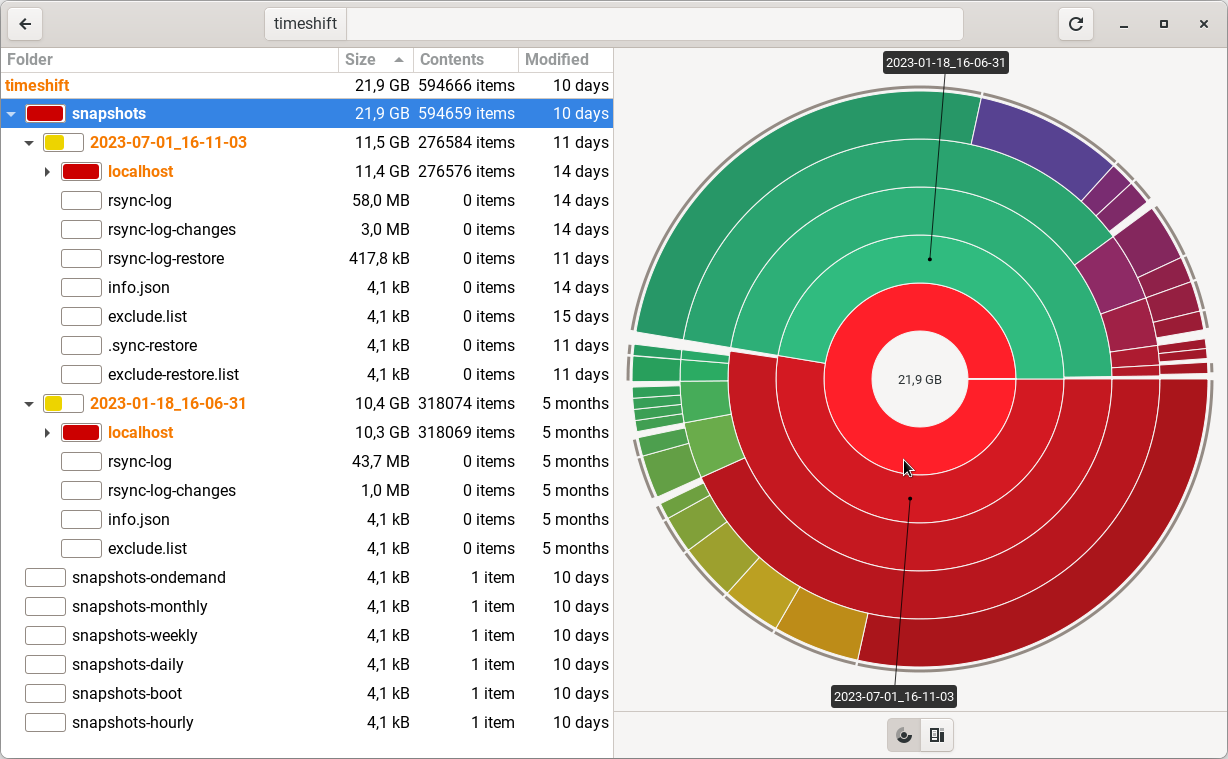Expand localhost with 10,3 GB size
The width and height of the screenshot is (1228, 759).
[x=47, y=433]
